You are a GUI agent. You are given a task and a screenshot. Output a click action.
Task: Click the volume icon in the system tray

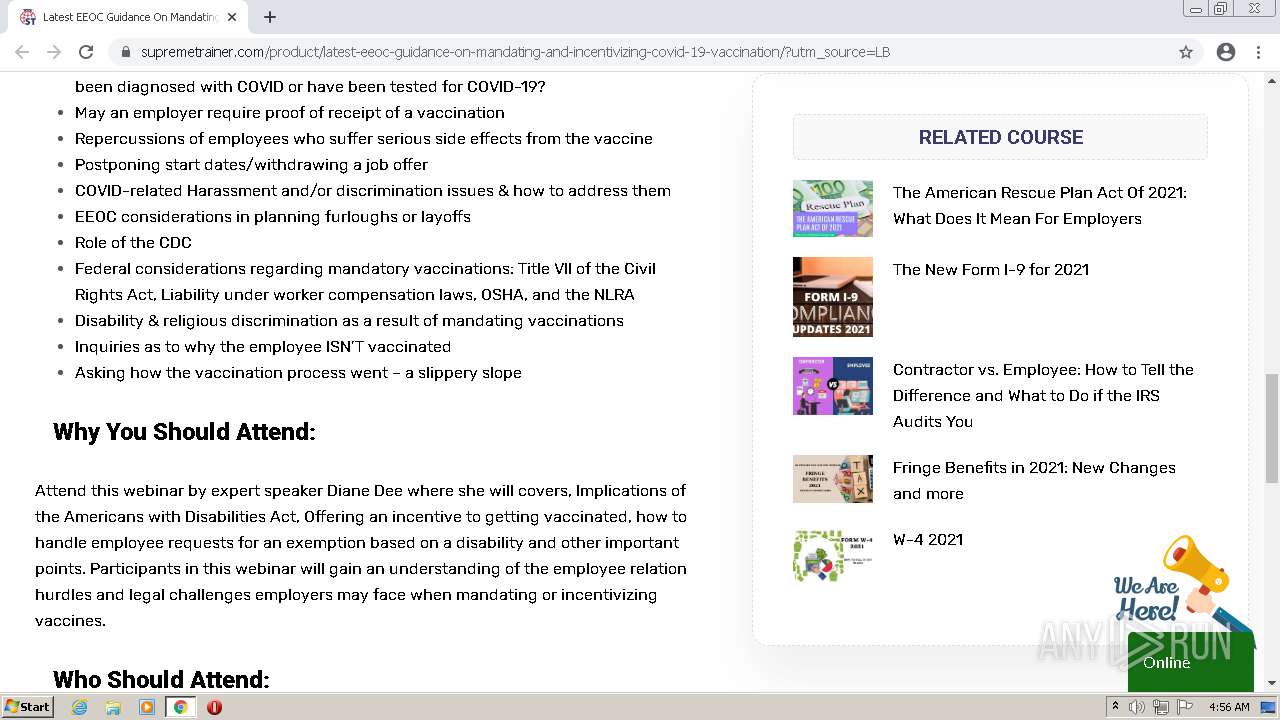(1137, 707)
